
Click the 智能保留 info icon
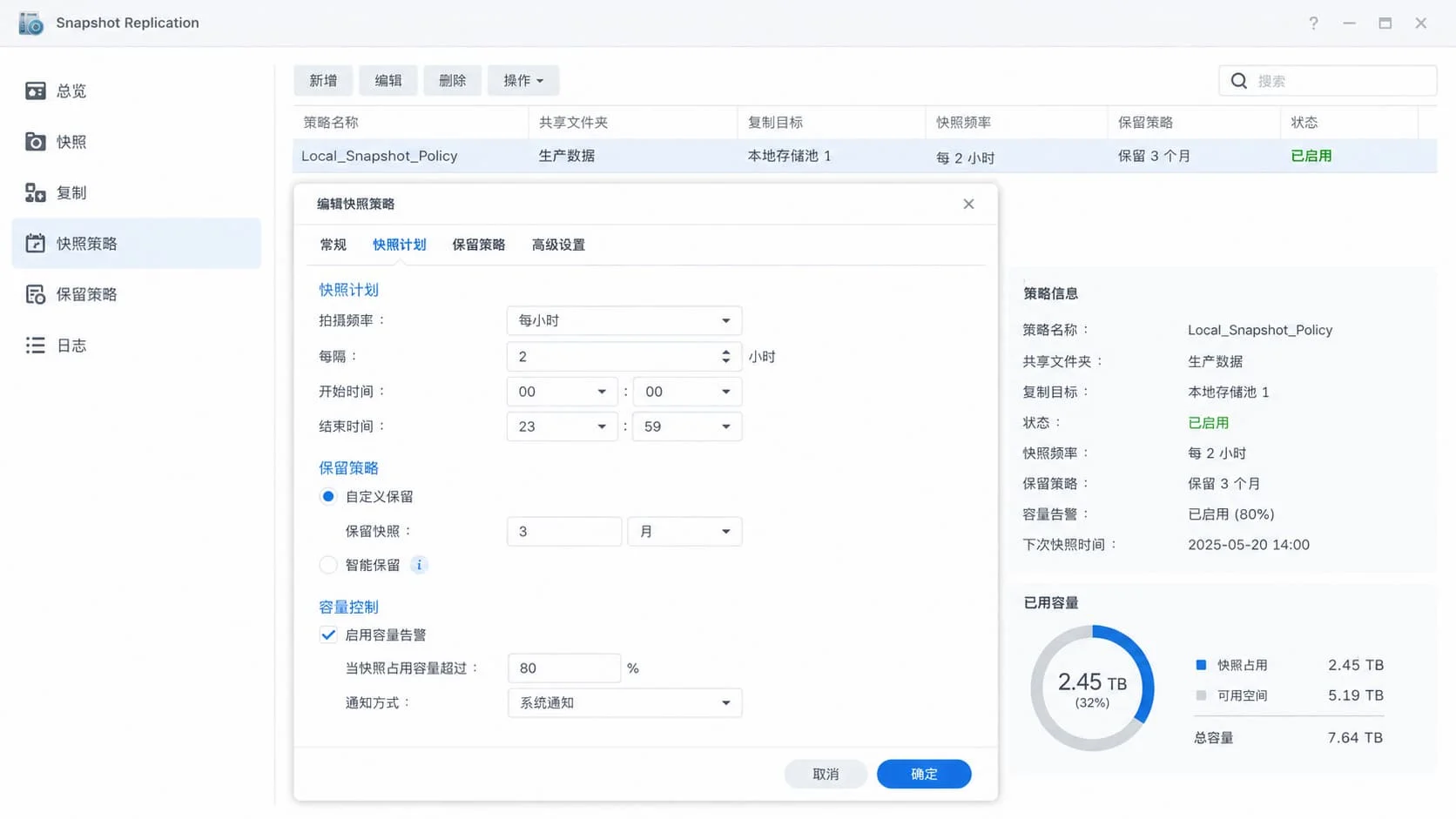419,565
